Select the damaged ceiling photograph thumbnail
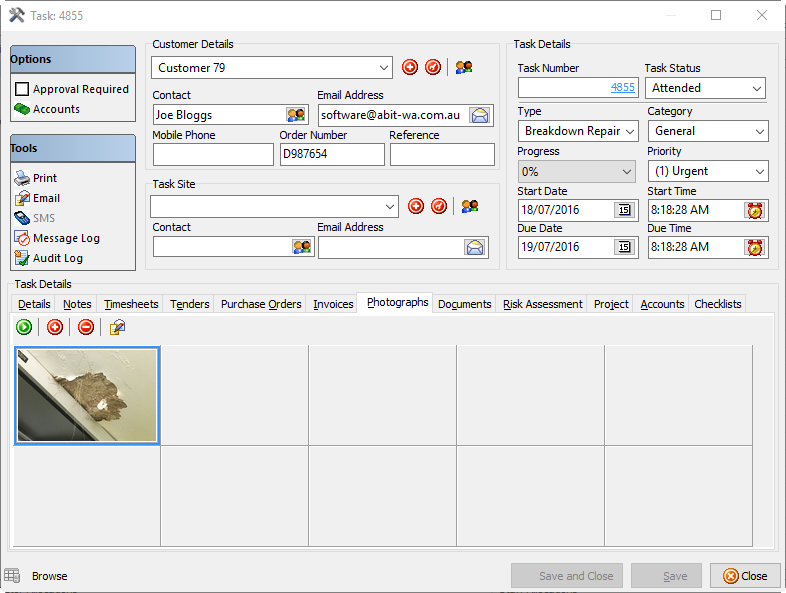This screenshot has height=593, width=786. coord(87,395)
